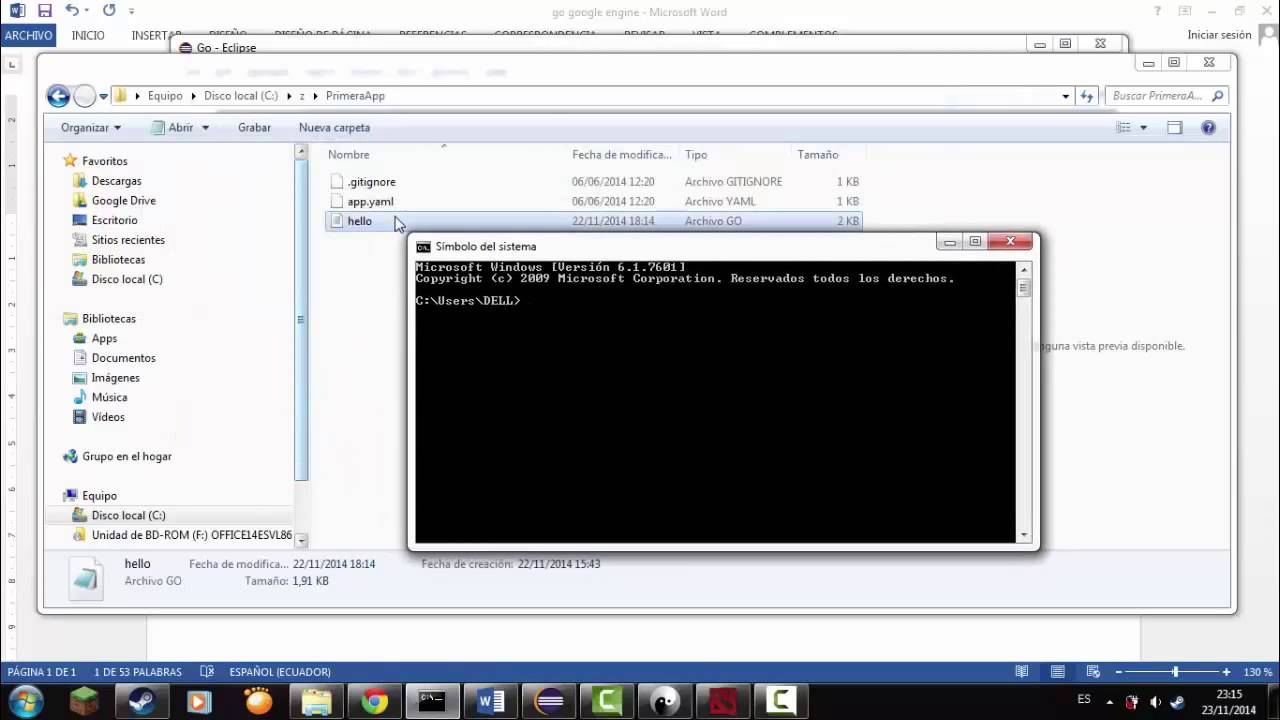Click the volume speaker icon in system tray
1280x720 pixels.
(1155, 702)
